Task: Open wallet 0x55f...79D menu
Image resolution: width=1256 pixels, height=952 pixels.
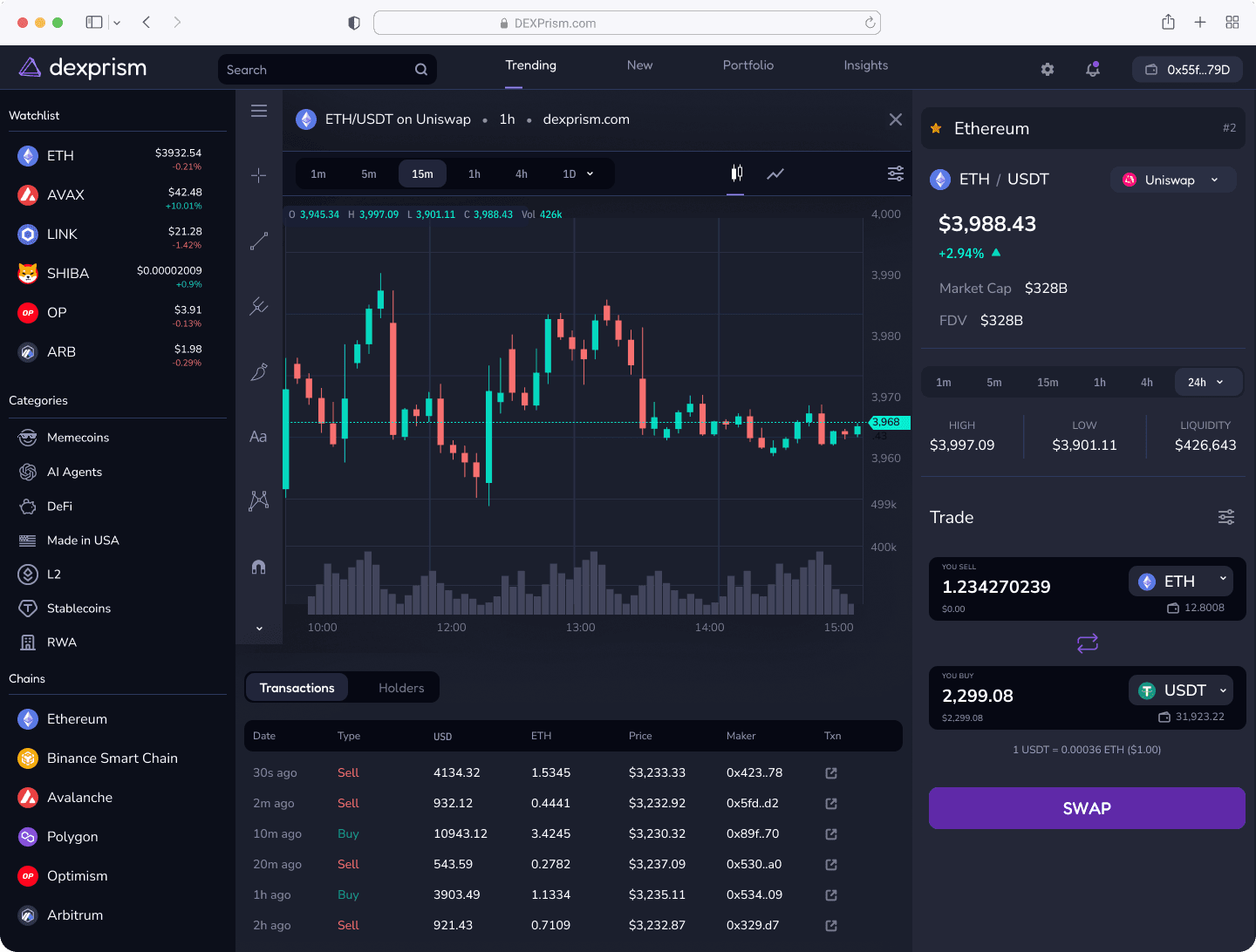Action: point(1187,69)
